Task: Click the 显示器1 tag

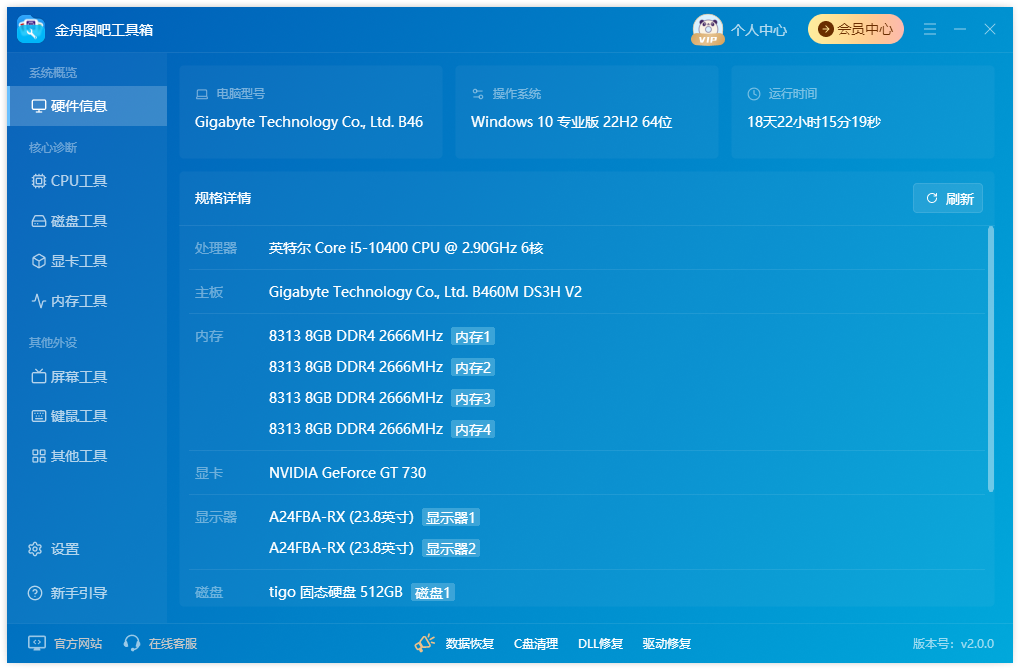Action: [451, 518]
